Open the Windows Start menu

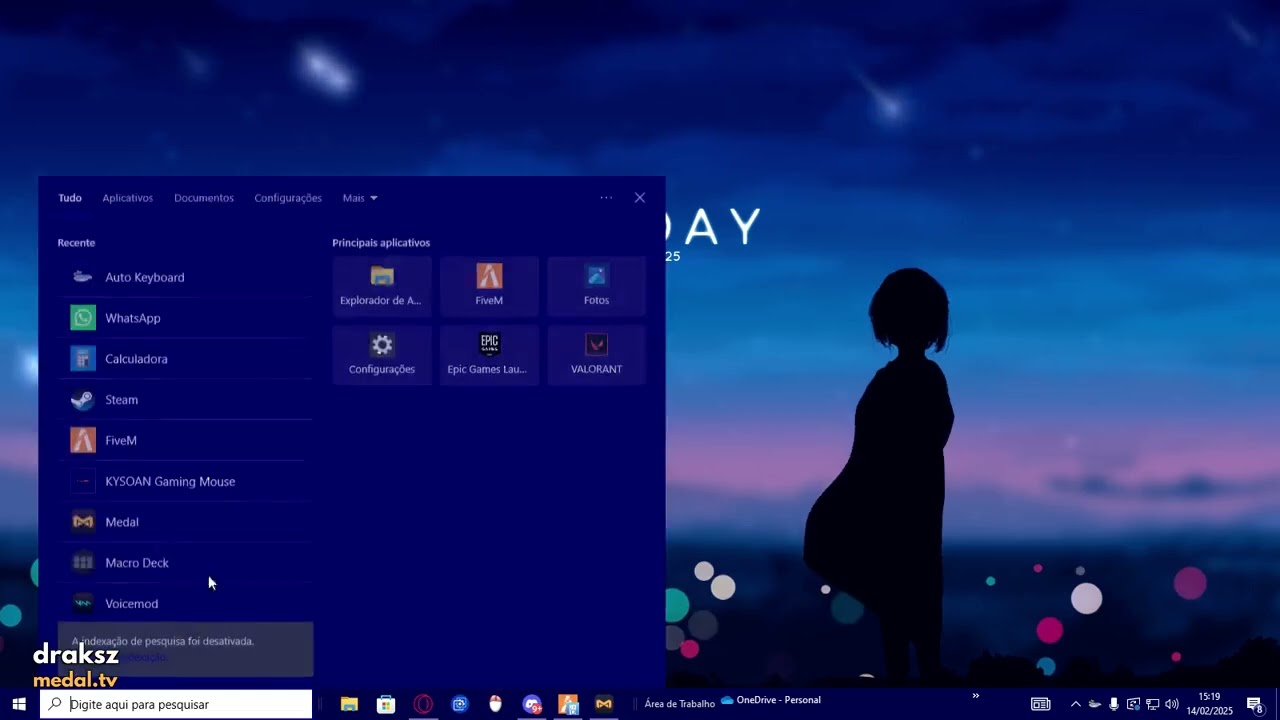[19, 704]
